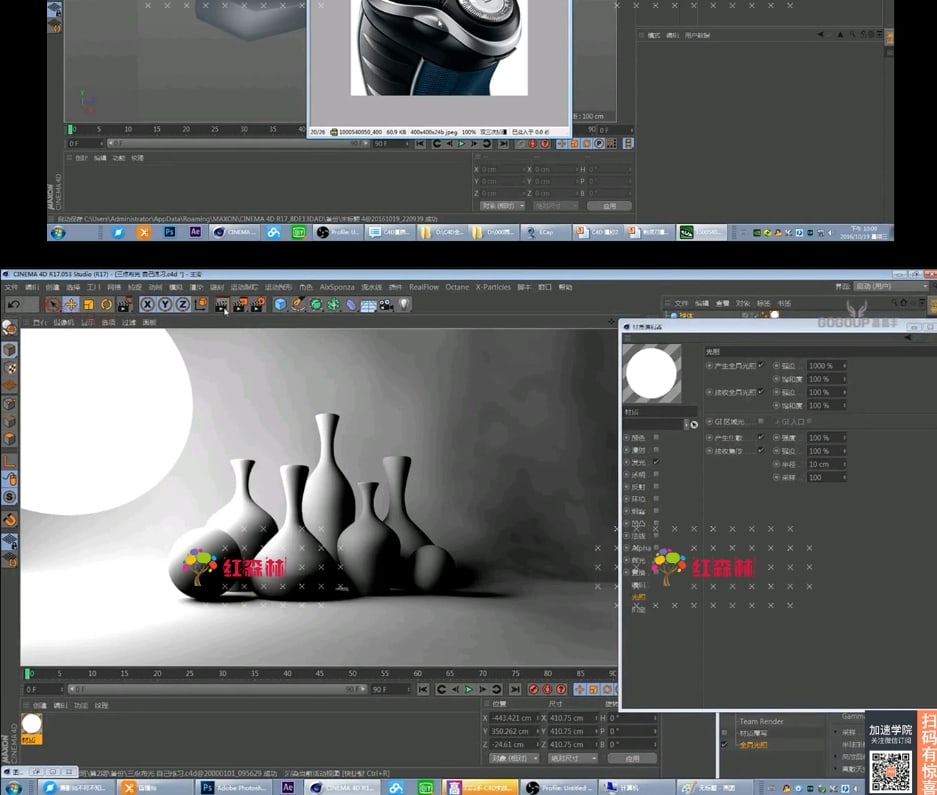Viewport: 937px width, 795px height.
Task: Click the Floor environment grid icon
Action: (368, 305)
